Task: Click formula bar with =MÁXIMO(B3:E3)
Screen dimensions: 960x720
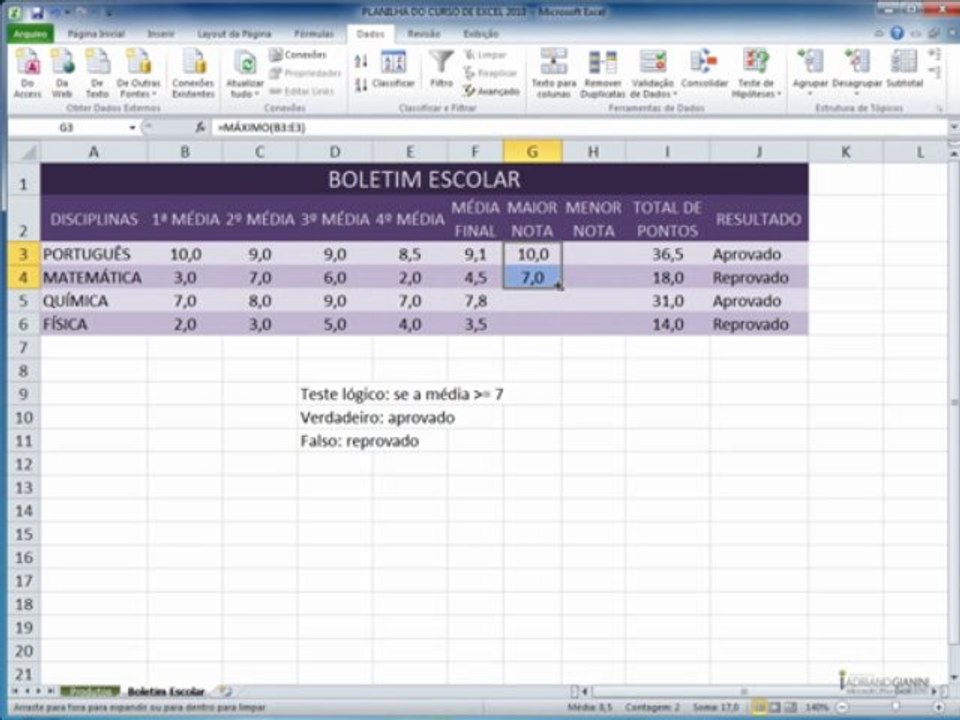Action: 579,127
